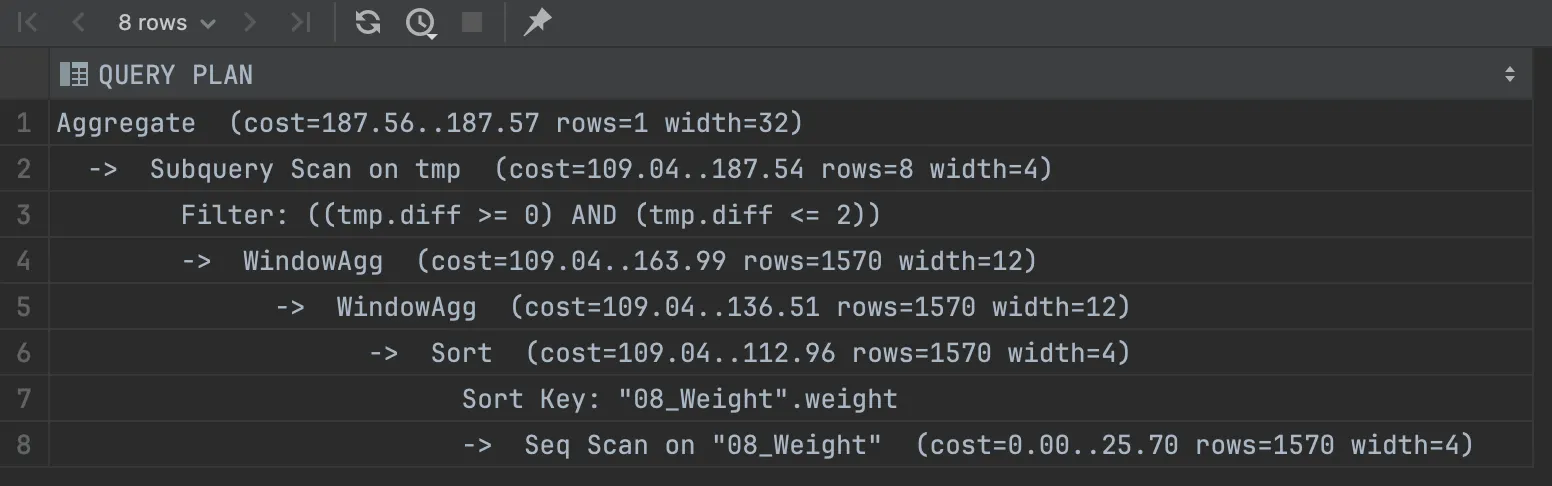
Task: Click previous page arrow icon
Action: pos(79,22)
